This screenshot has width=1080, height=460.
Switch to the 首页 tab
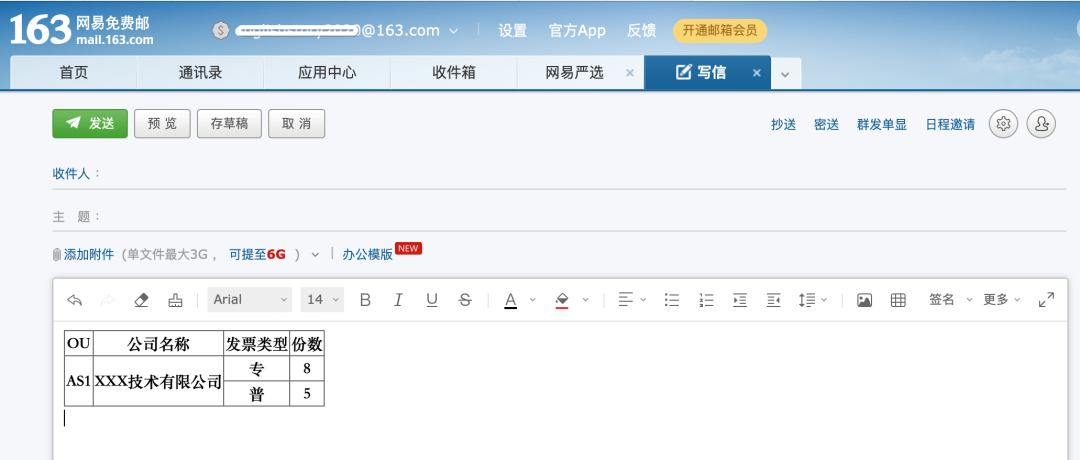[74, 72]
